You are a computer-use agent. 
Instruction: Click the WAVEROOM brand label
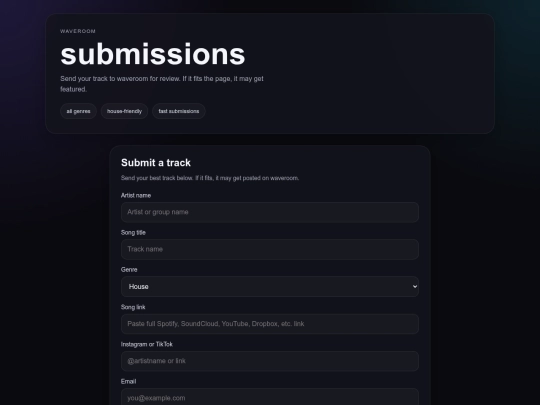(x=78, y=31)
